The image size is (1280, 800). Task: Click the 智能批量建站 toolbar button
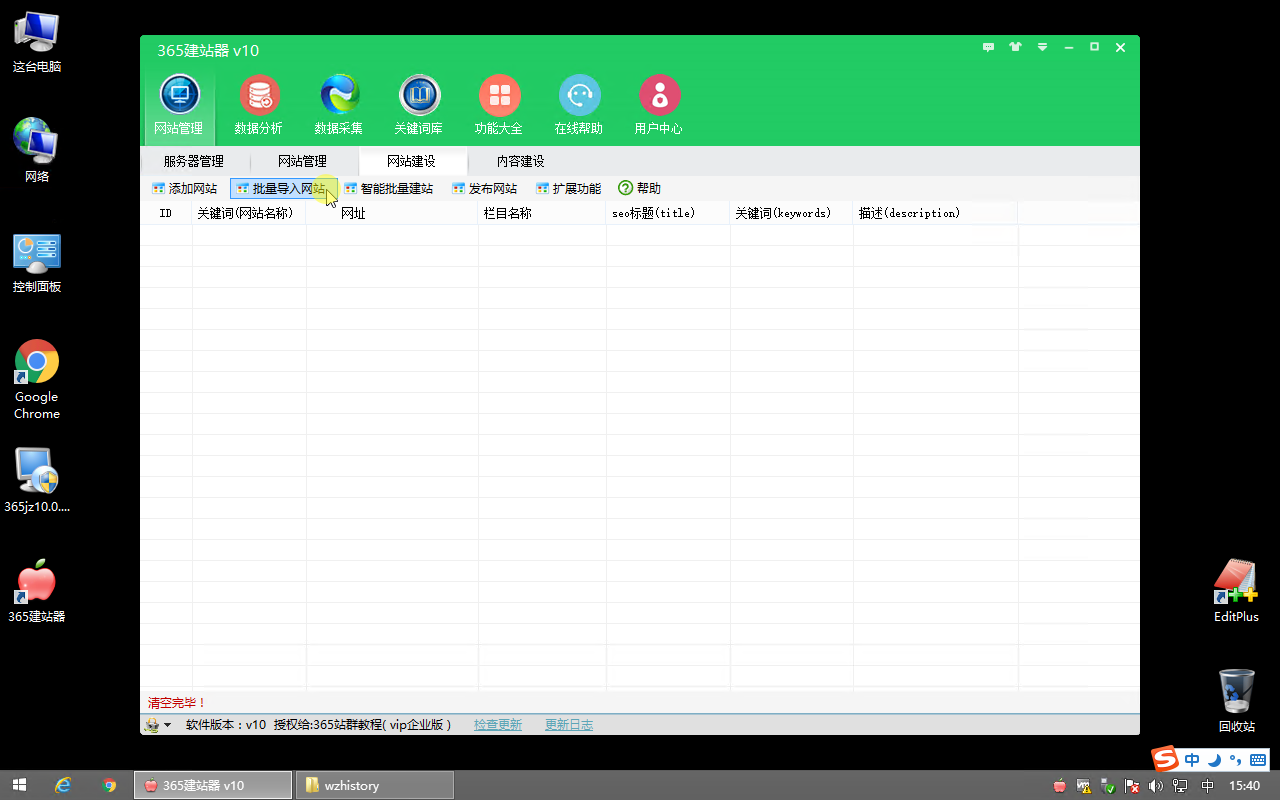pyautogui.click(x=389, y=188)
